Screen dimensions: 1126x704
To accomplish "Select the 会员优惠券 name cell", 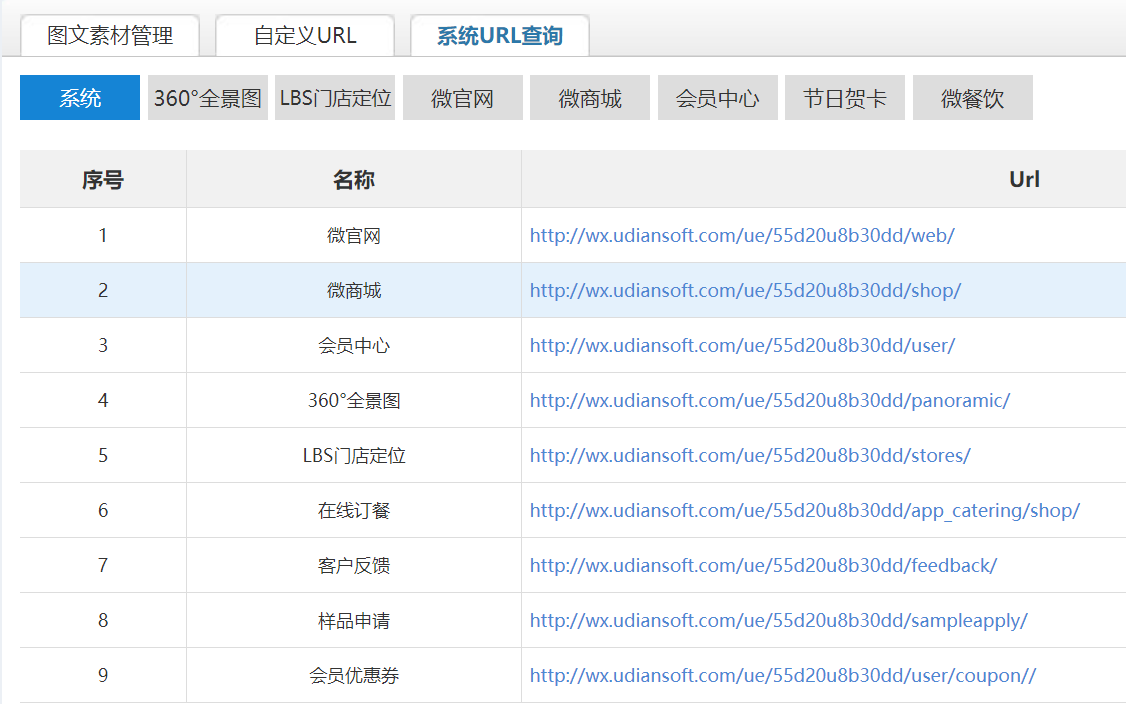I will (x=353, y=675).
